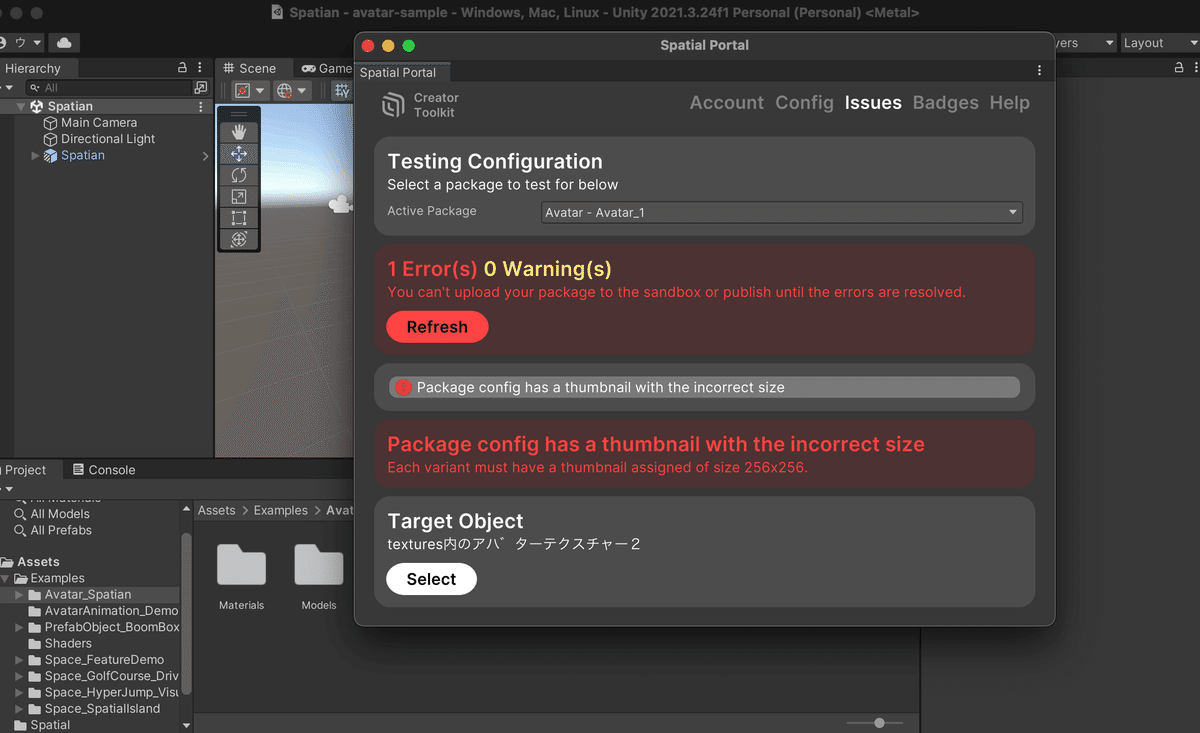1200x733 pixels.
Task: Collapse the Examples folder
Action: pos(6,578)
